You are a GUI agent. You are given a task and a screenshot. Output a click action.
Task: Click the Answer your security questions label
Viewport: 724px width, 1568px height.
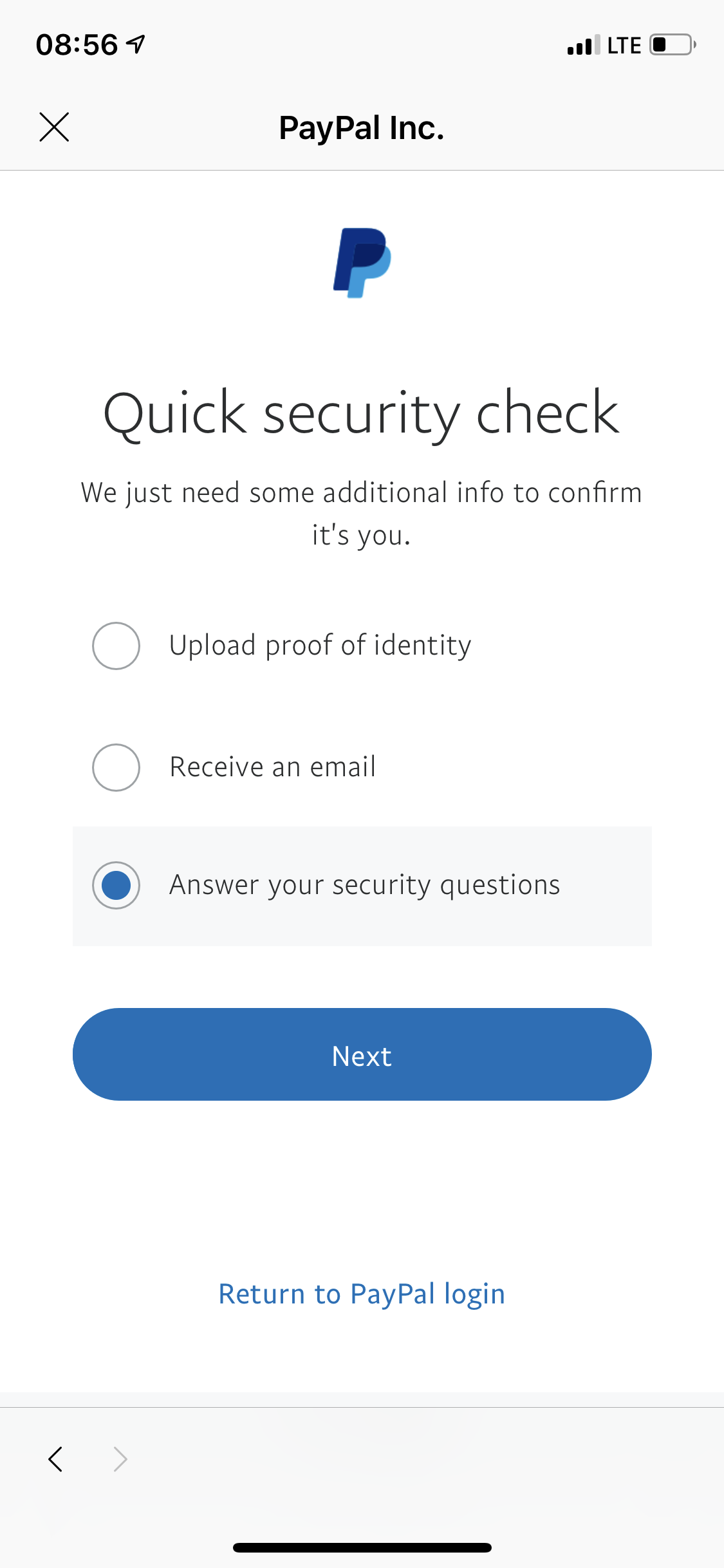coord(364,885)
